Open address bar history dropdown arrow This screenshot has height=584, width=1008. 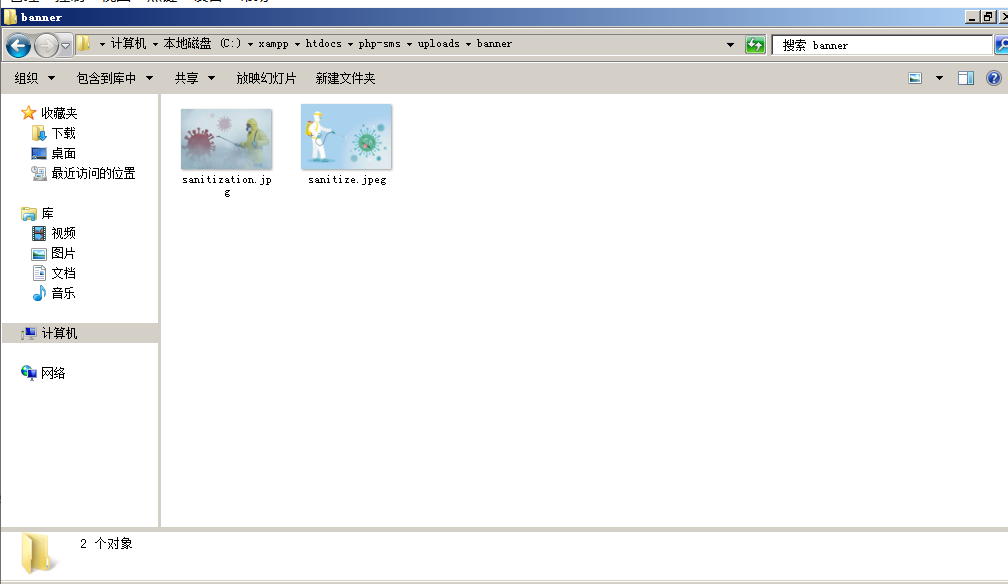click(x=730, y=44)
